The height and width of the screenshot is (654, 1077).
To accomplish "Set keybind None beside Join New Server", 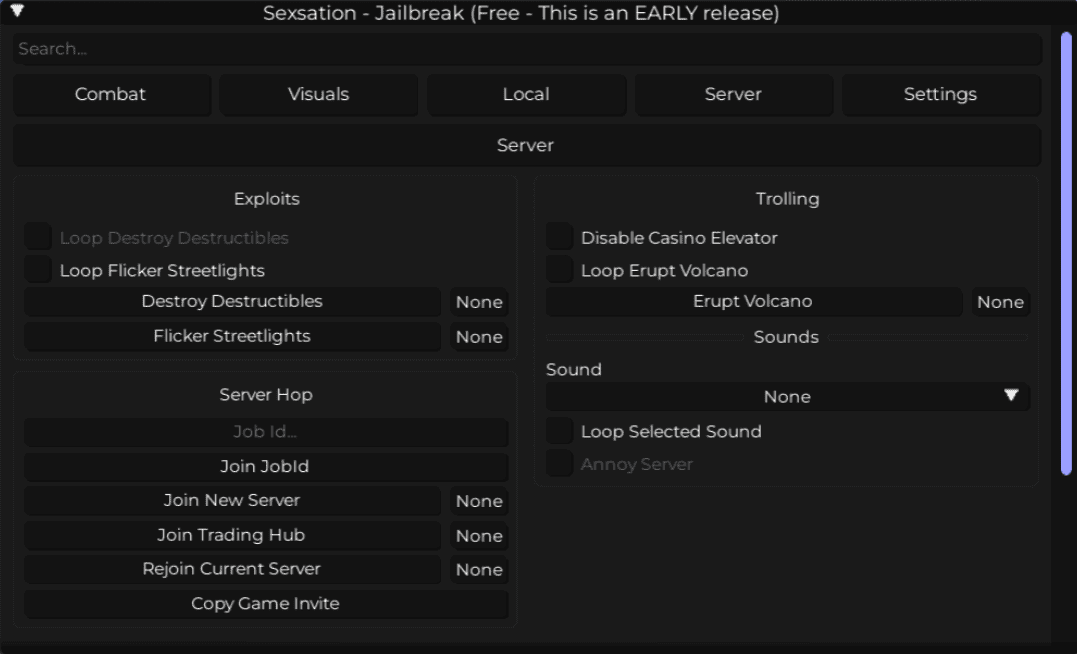I will click(x=479, y=501).
